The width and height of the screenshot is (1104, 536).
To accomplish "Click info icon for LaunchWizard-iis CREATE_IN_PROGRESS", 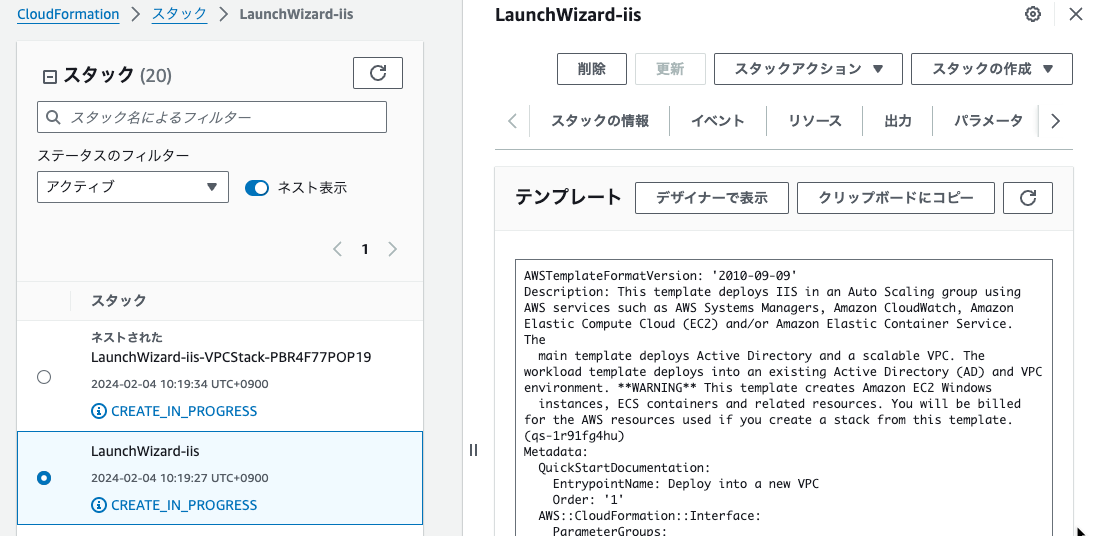I will pyautogui.click(x=99, y=505).
